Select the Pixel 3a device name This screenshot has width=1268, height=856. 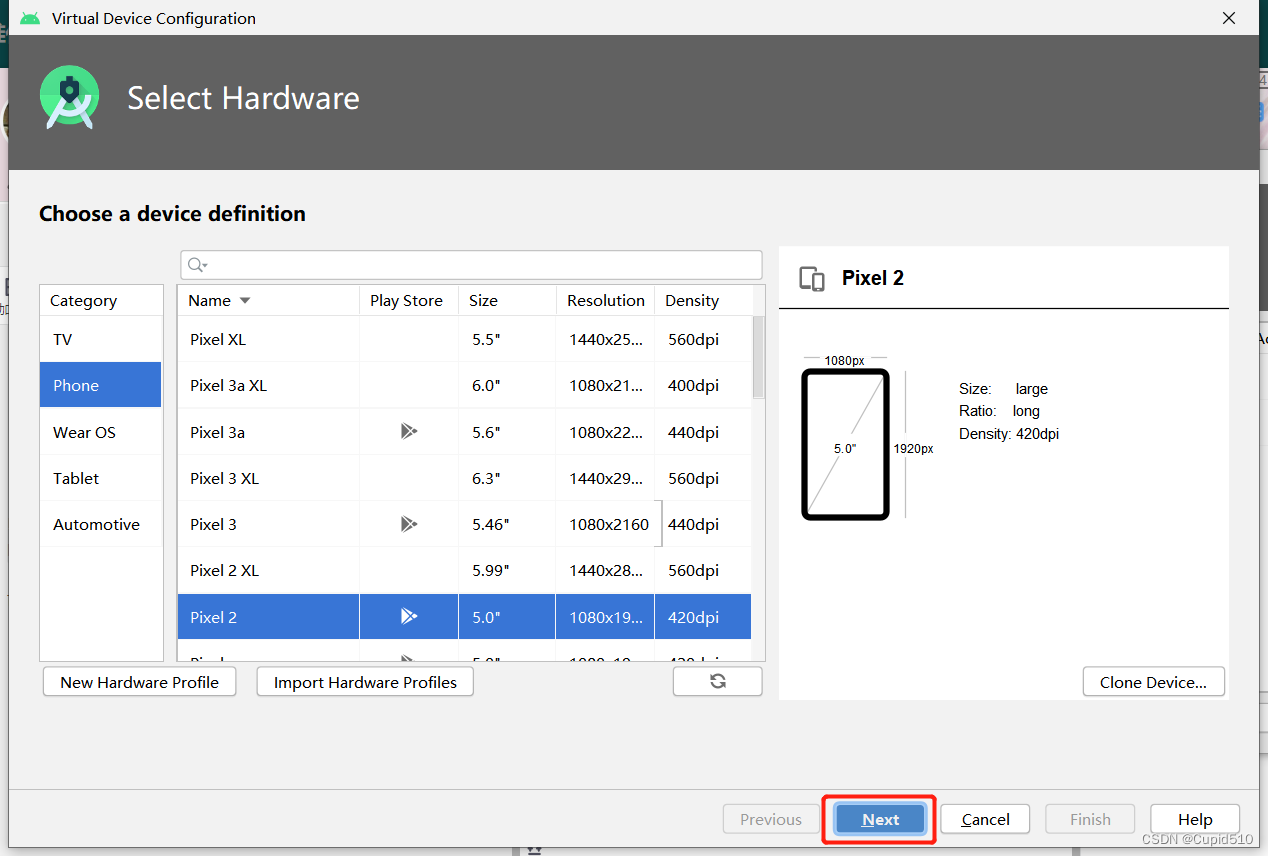tap(217, 432)
